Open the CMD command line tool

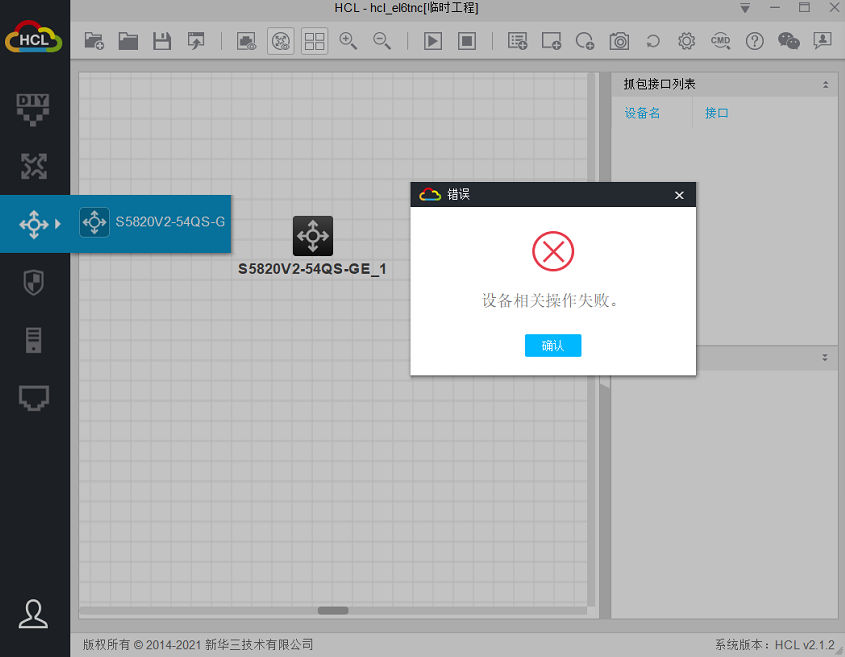pos(721,41)
